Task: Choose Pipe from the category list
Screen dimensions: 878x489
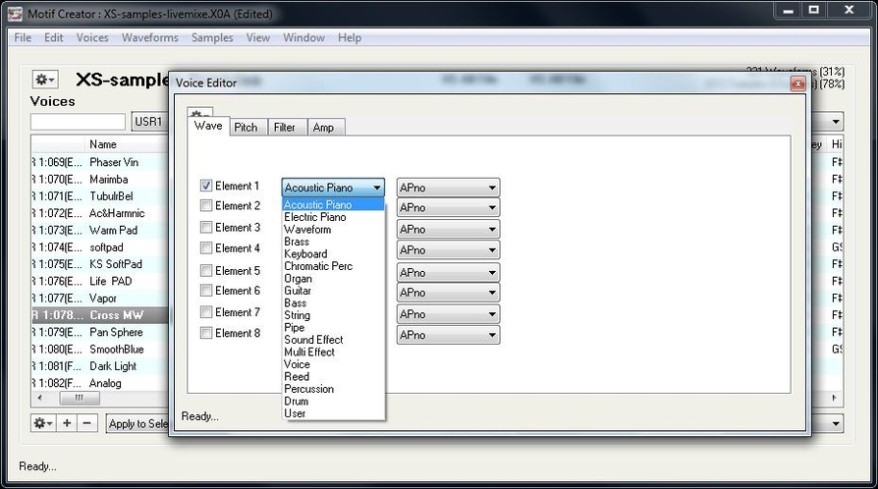Action: tap(333, 328)
